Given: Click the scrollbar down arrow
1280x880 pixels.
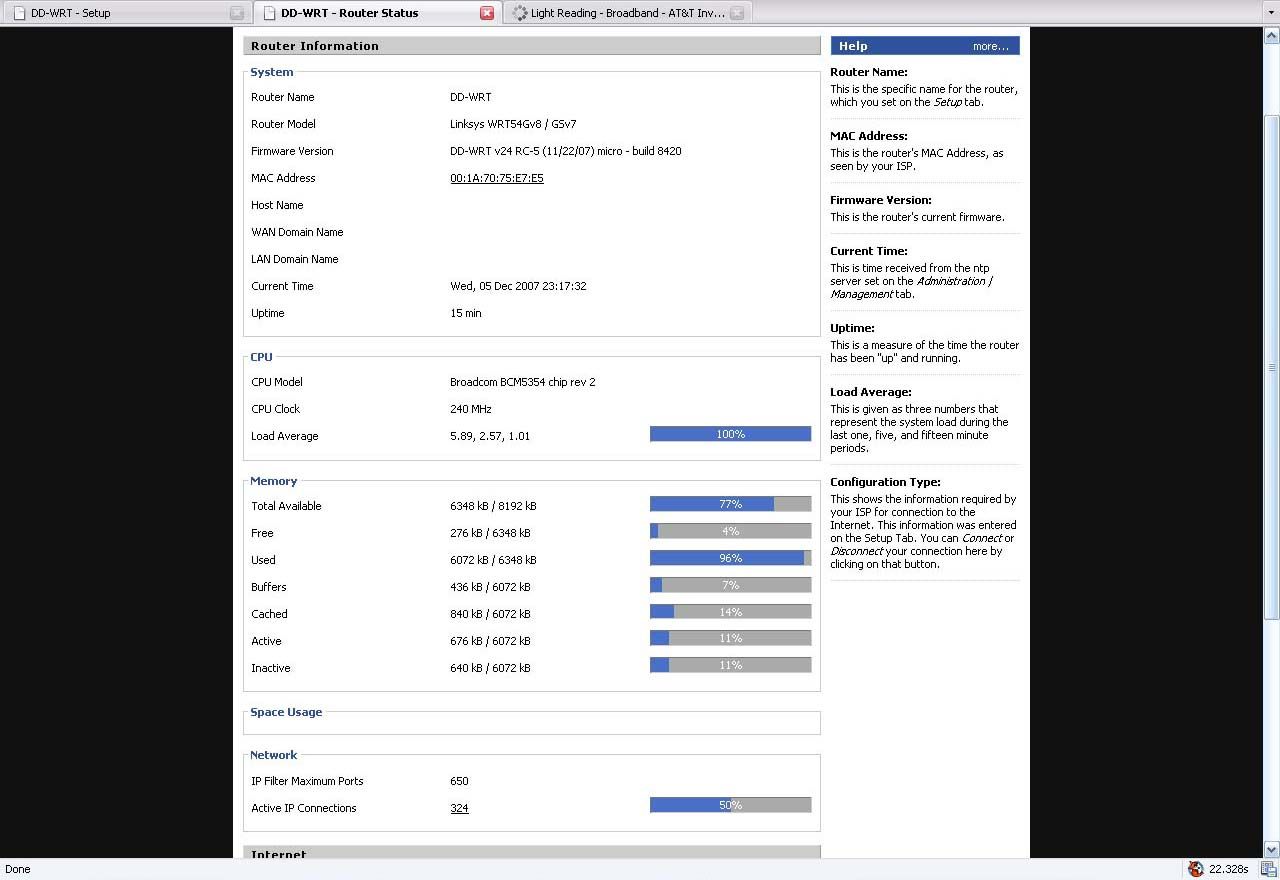Looking at the screenshot, I should click(1271, 850).
